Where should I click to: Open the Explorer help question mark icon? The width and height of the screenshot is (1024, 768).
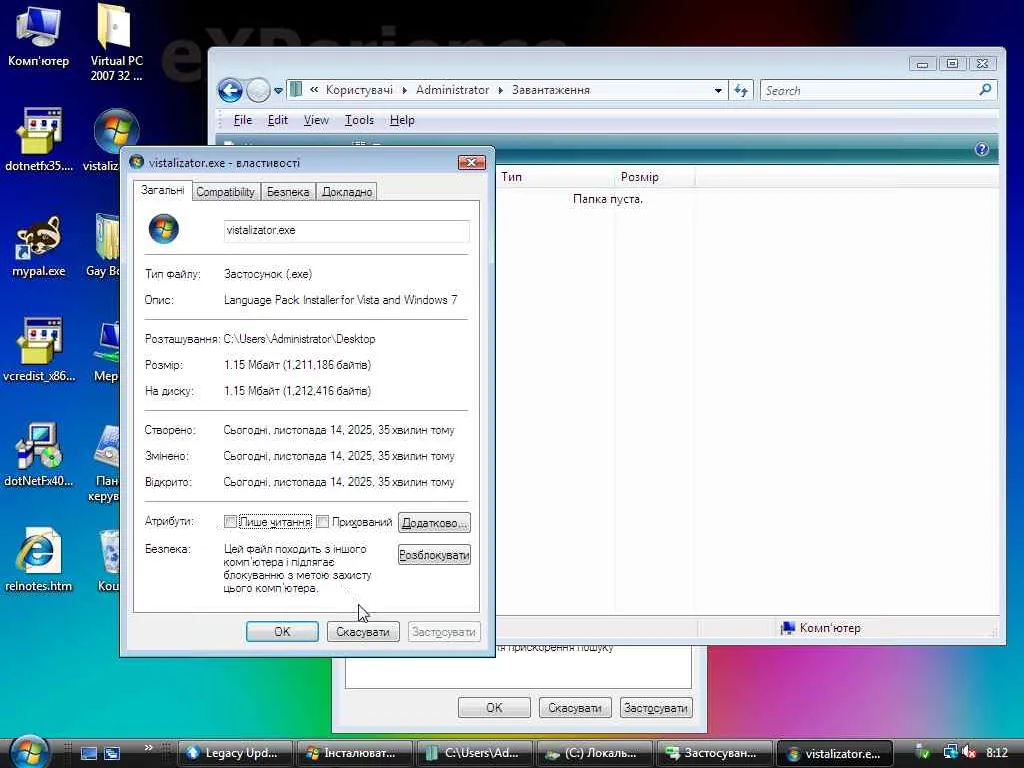click(981, 150)
